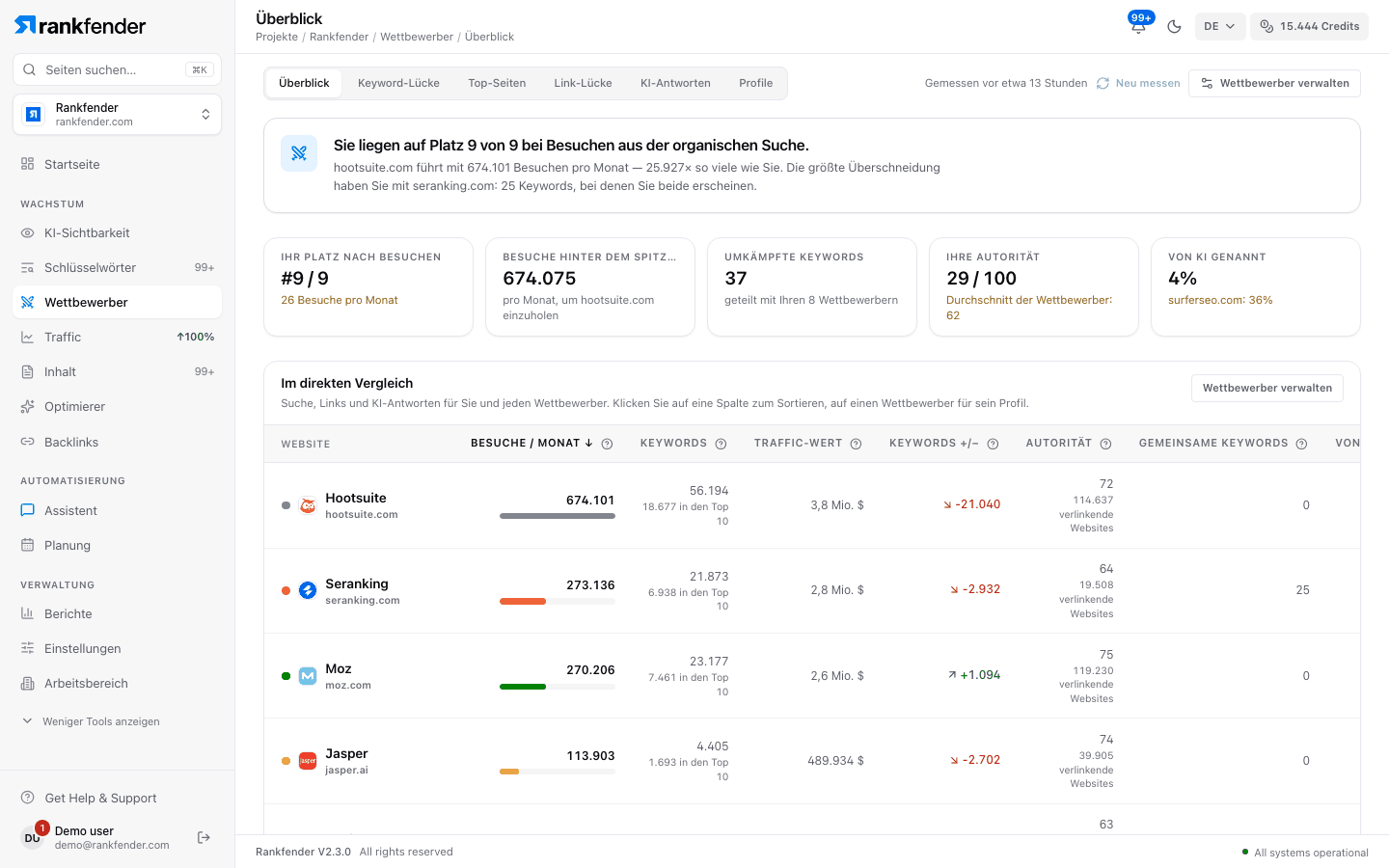The width and height of the screenshot is (1389, 868).
Task: Click the help icon next to Autorität
Action: [1105, 444]
